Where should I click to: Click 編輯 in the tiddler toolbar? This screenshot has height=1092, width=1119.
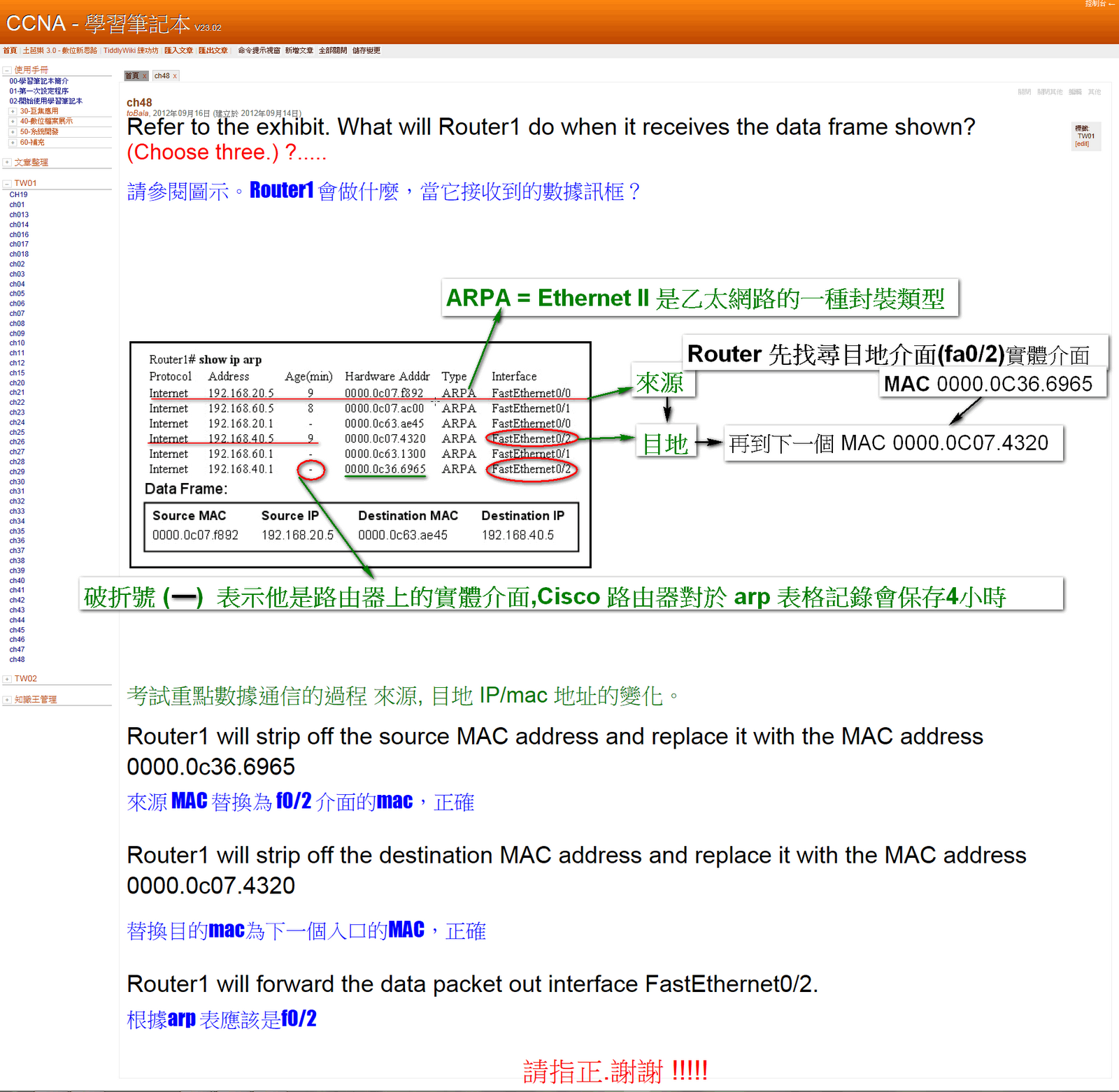[1075, 92]
